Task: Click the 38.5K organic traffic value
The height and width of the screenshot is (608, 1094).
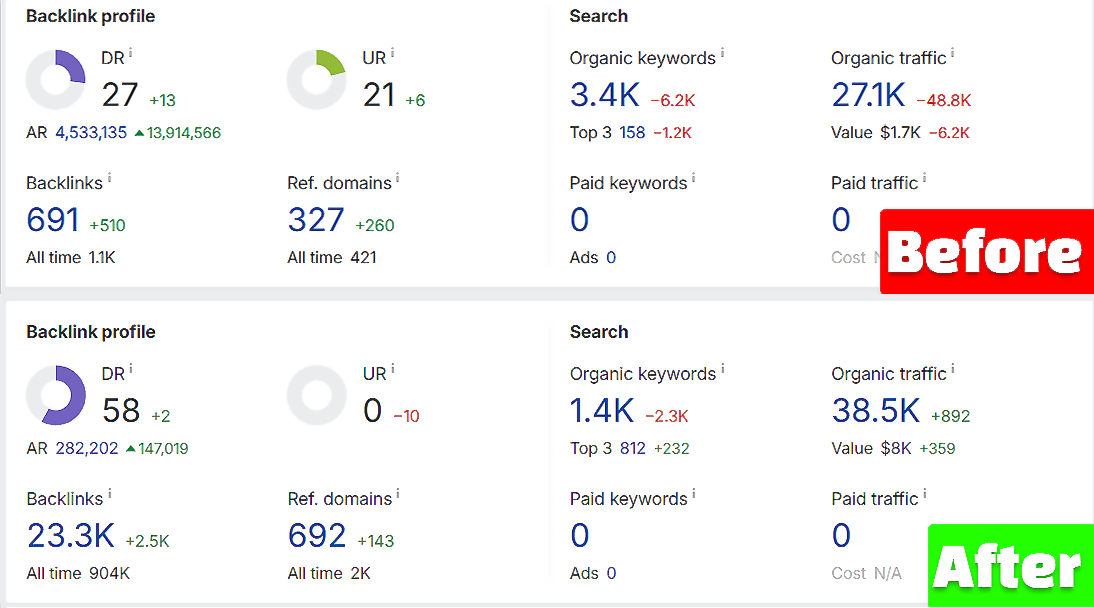Action: pos(875,411)
